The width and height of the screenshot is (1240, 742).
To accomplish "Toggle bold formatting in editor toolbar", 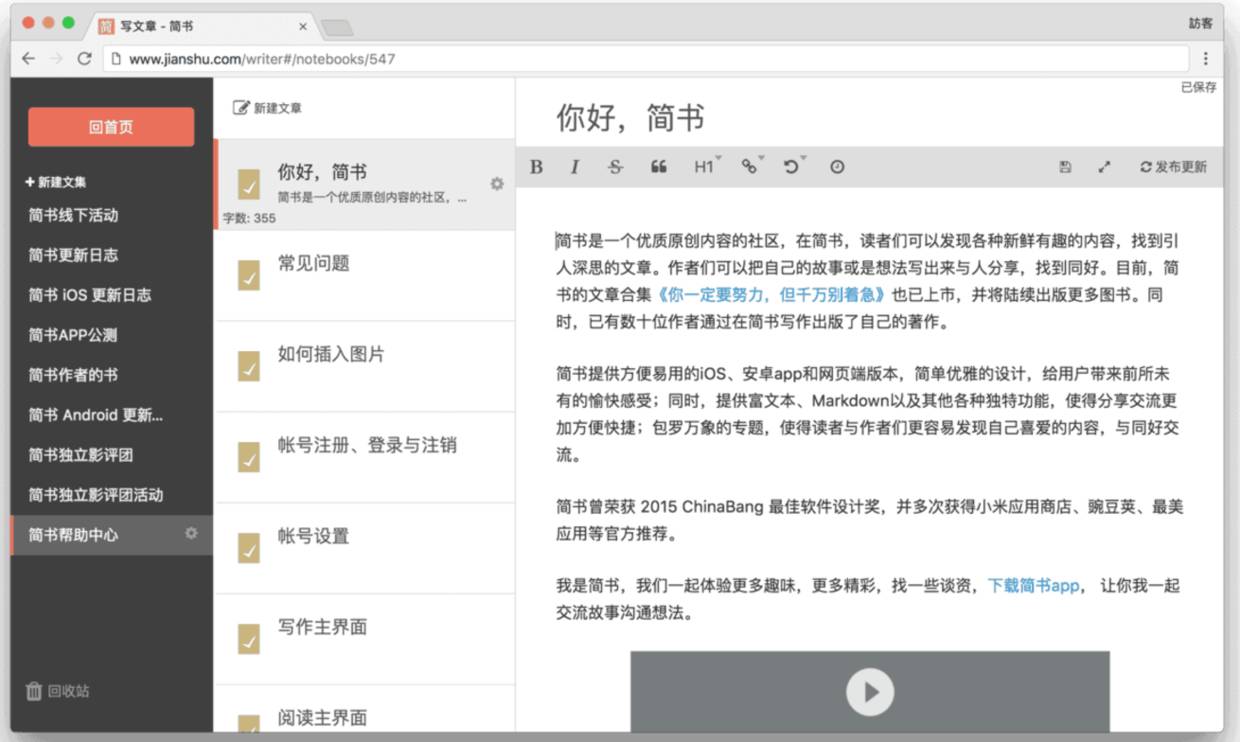I will [x=536, y=167].
